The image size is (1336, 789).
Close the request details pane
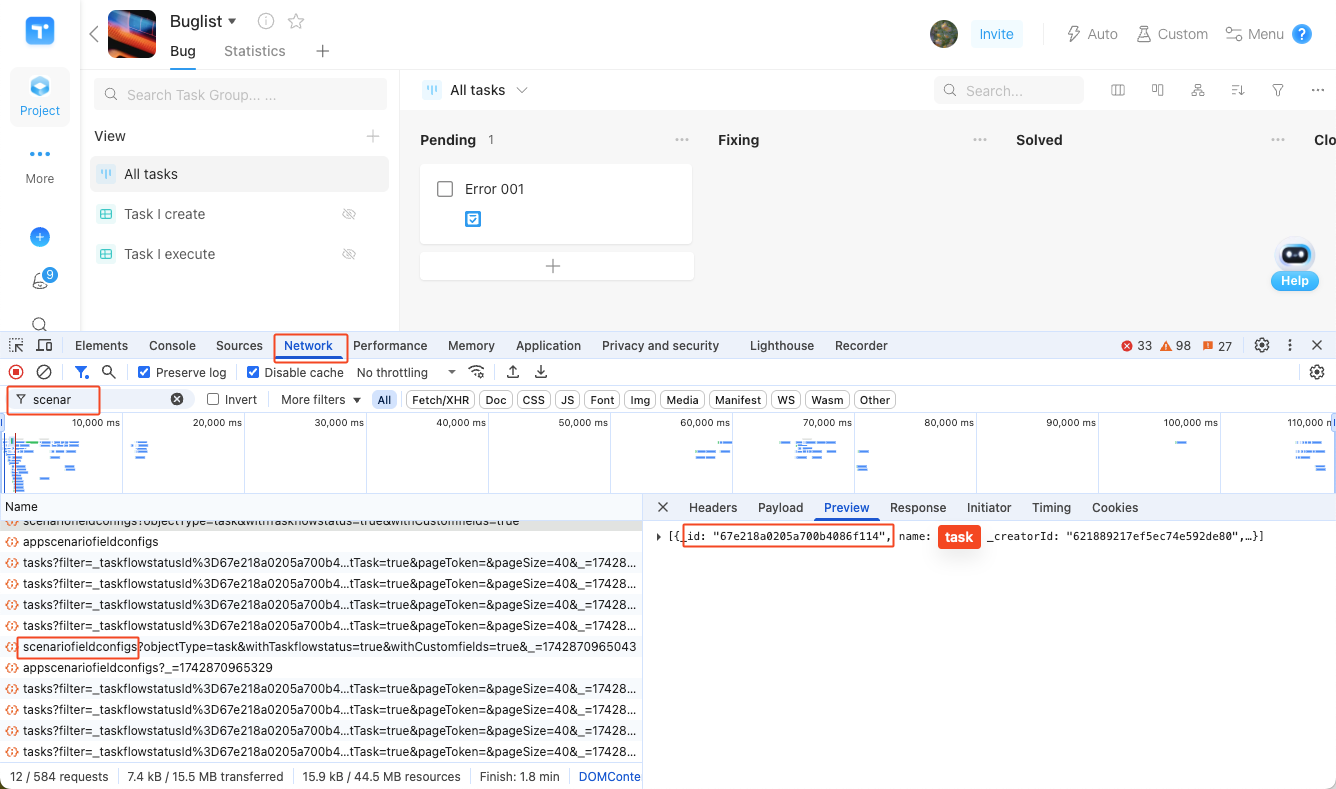[x=663, y=507]
